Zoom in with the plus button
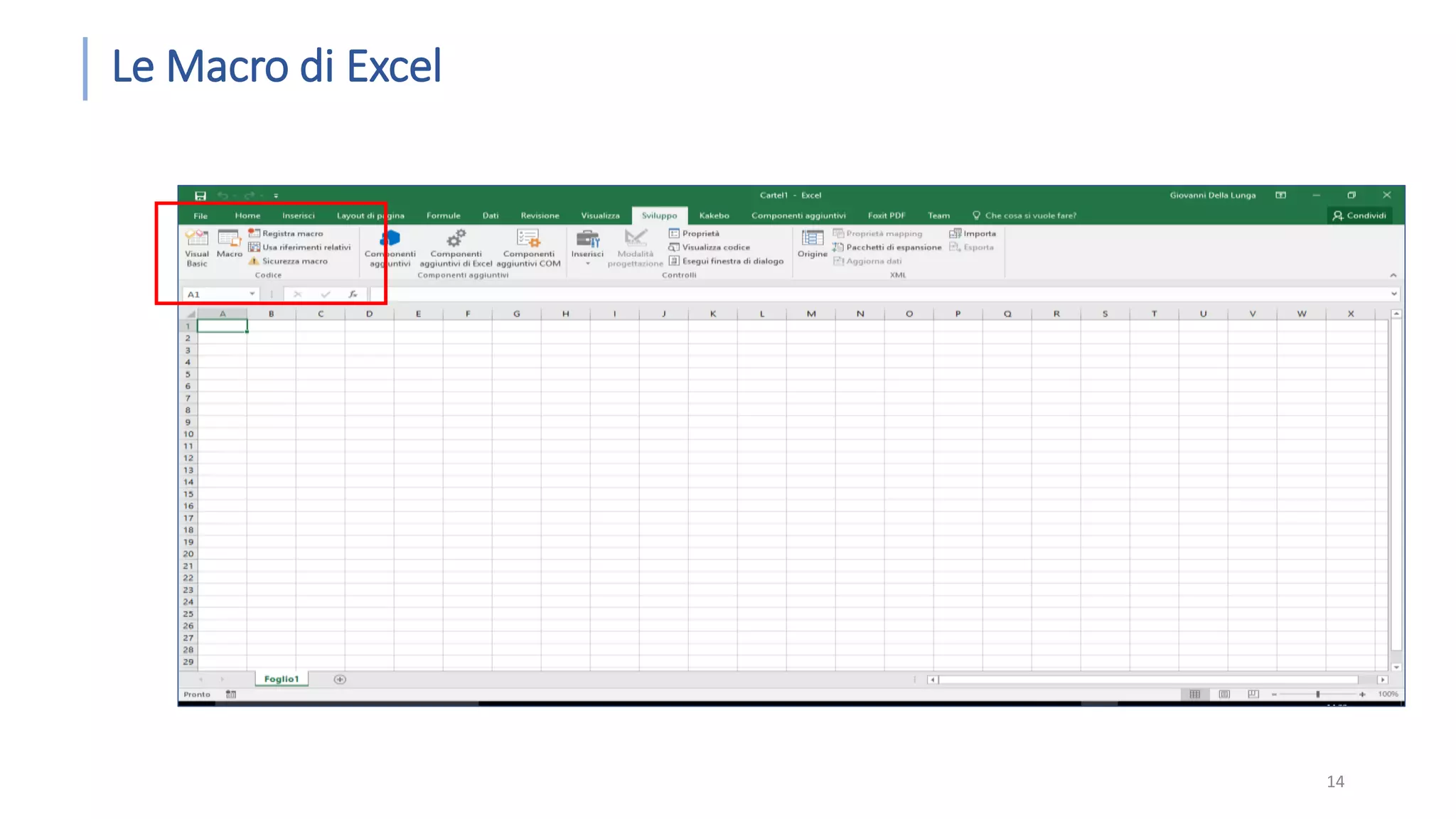This screenshot has width=1456, height=819. point(1361,695)
